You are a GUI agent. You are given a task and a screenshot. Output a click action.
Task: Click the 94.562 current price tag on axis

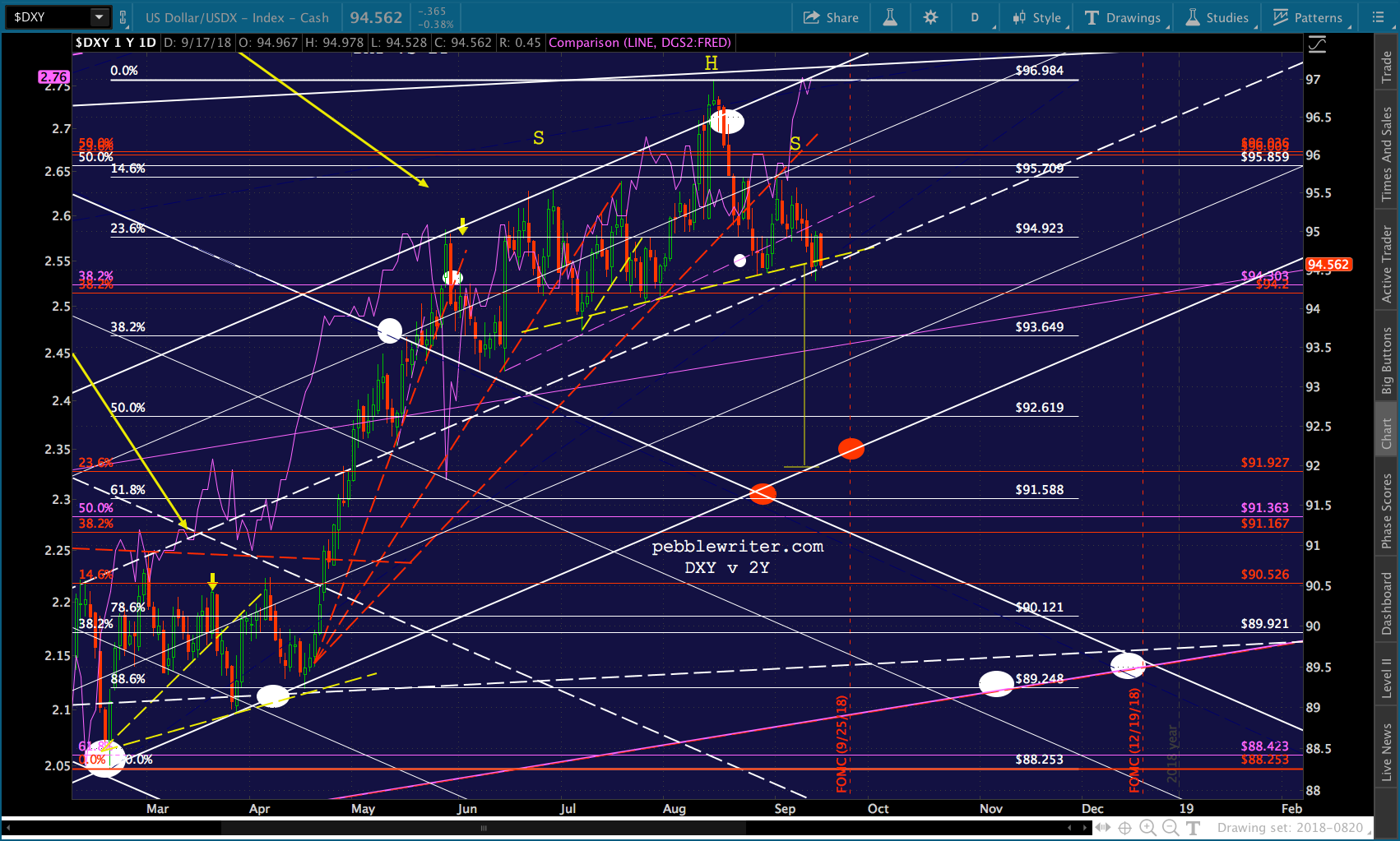coord(1328,265)
